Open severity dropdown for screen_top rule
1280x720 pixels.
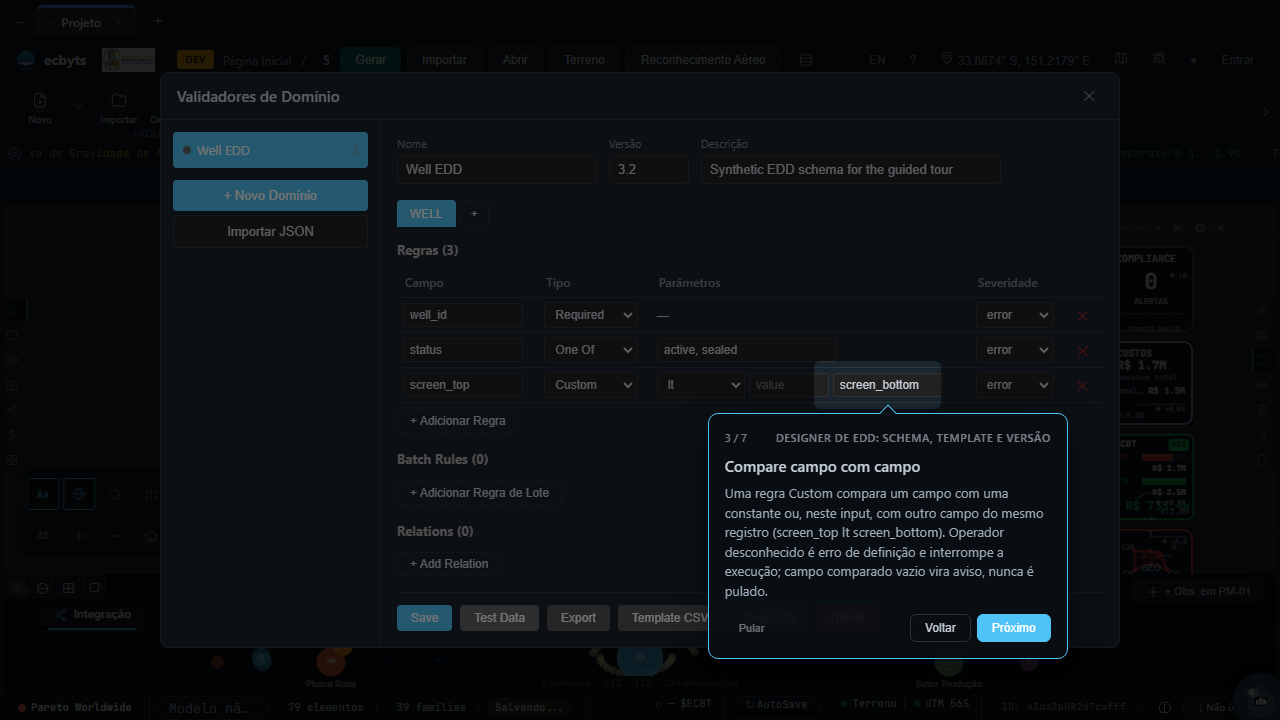click(x=1014, y=385)
